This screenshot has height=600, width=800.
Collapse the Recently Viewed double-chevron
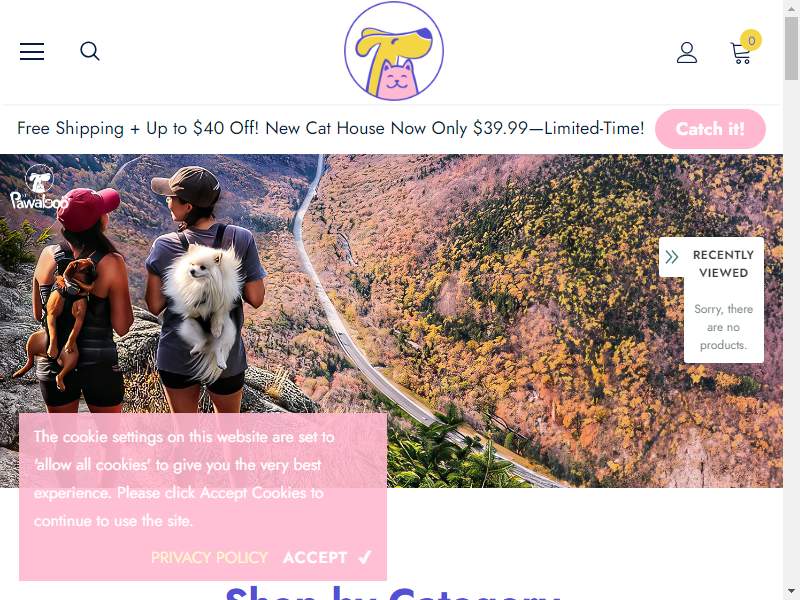[x=672, y=257]
